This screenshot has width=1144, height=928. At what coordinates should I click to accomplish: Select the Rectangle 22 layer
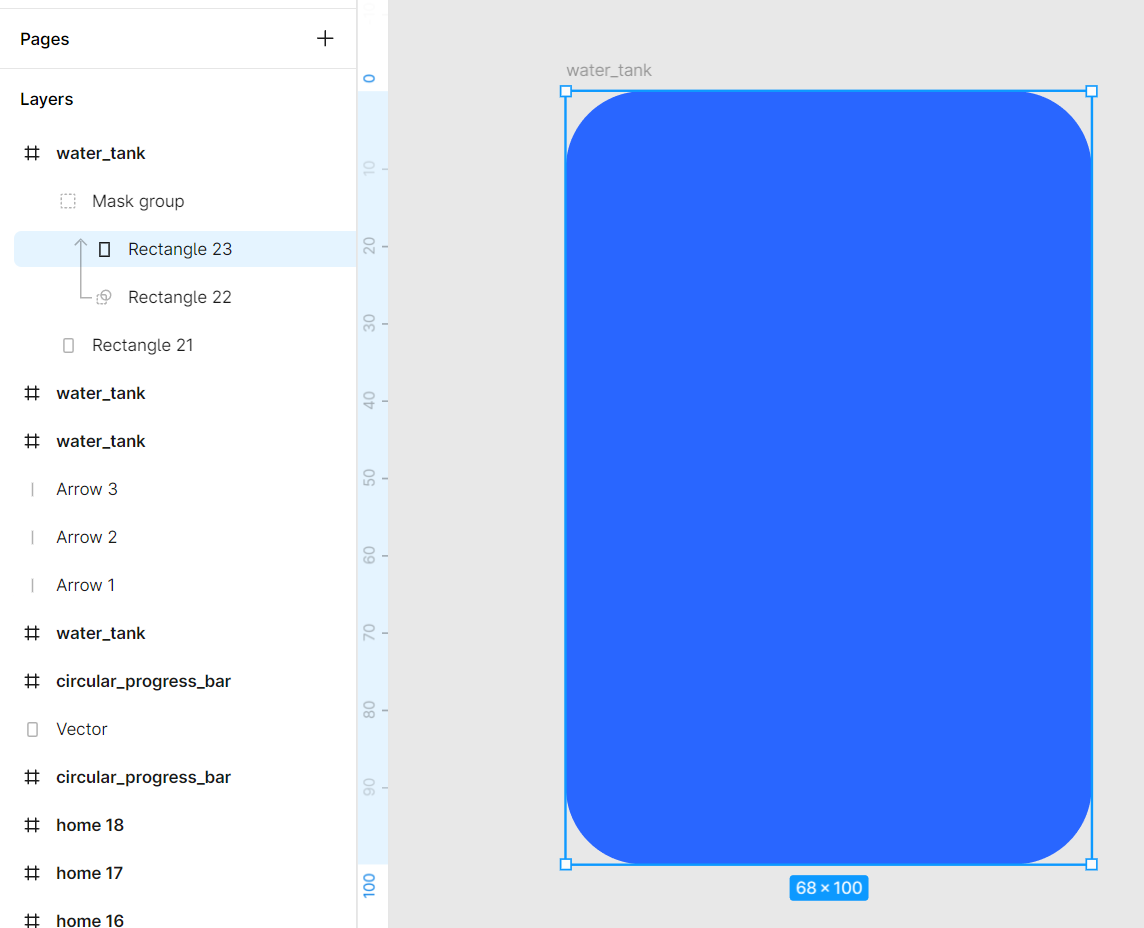[180, 297]
